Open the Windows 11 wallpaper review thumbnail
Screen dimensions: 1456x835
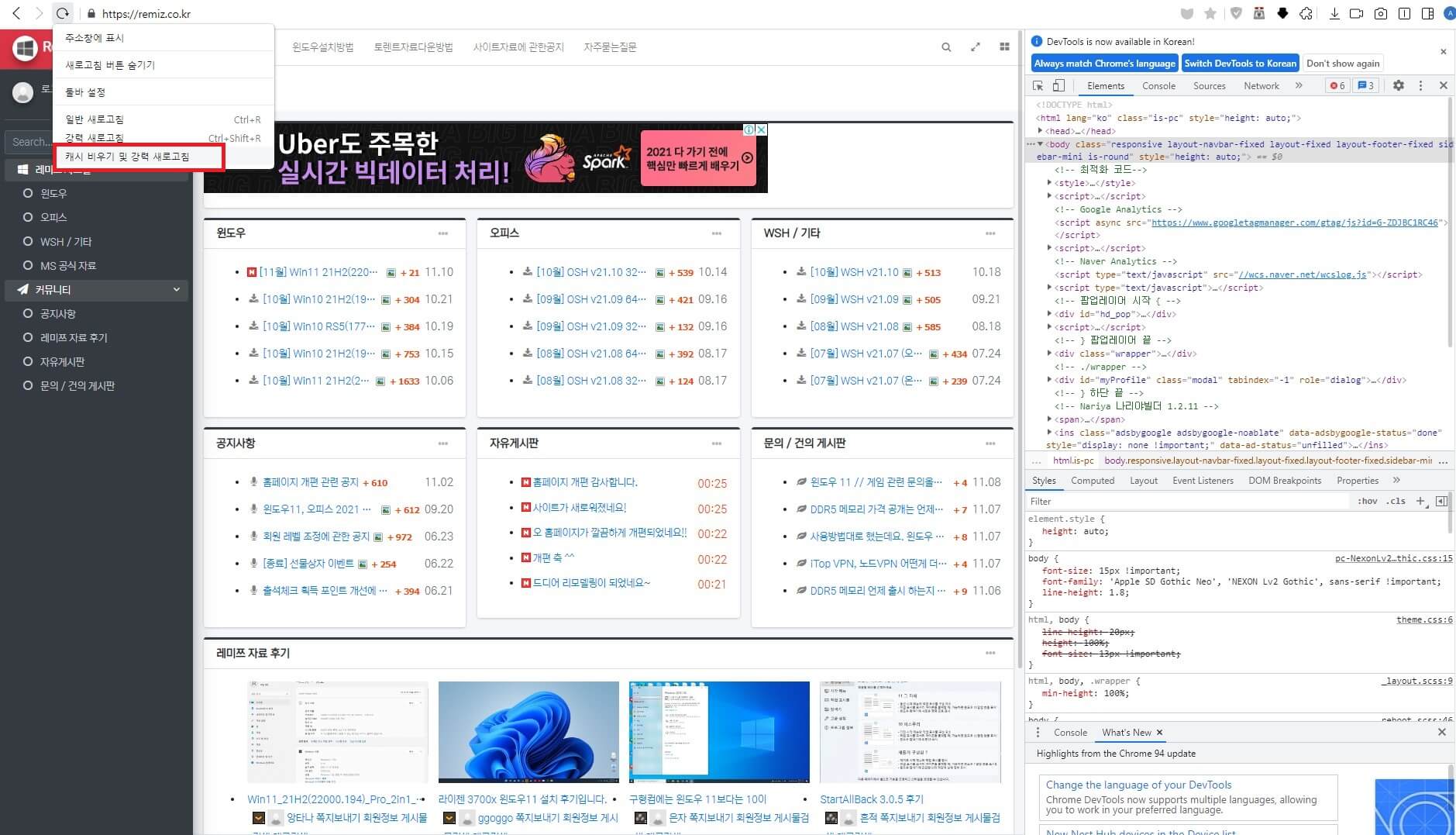click(x=528, y=732)
